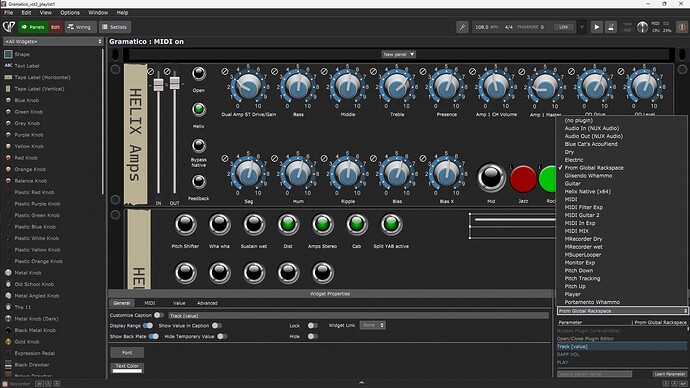
Task: Click the Learn Parameter button
Action: 669,374
